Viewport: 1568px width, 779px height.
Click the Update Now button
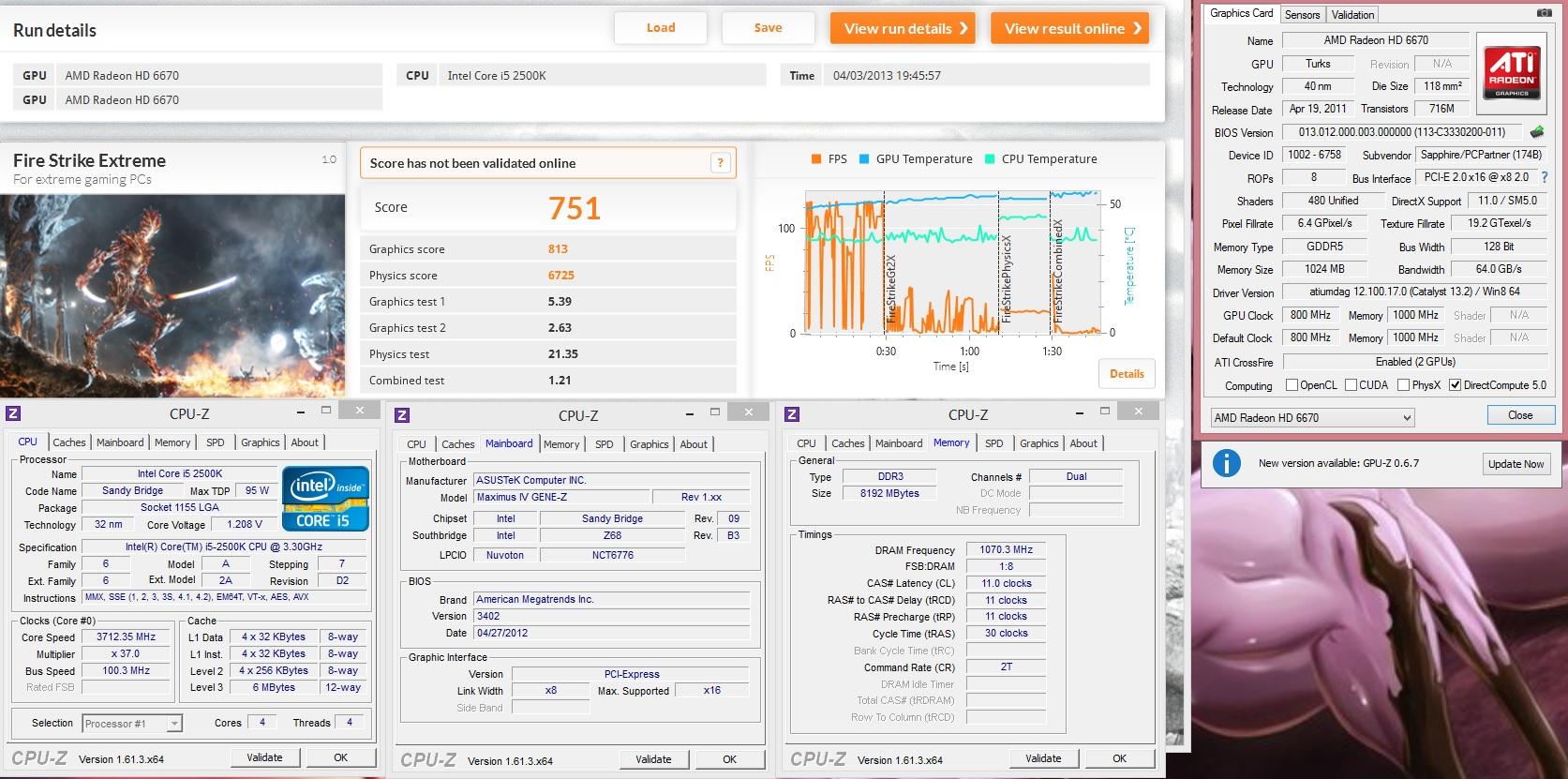tap(1516, 464)
